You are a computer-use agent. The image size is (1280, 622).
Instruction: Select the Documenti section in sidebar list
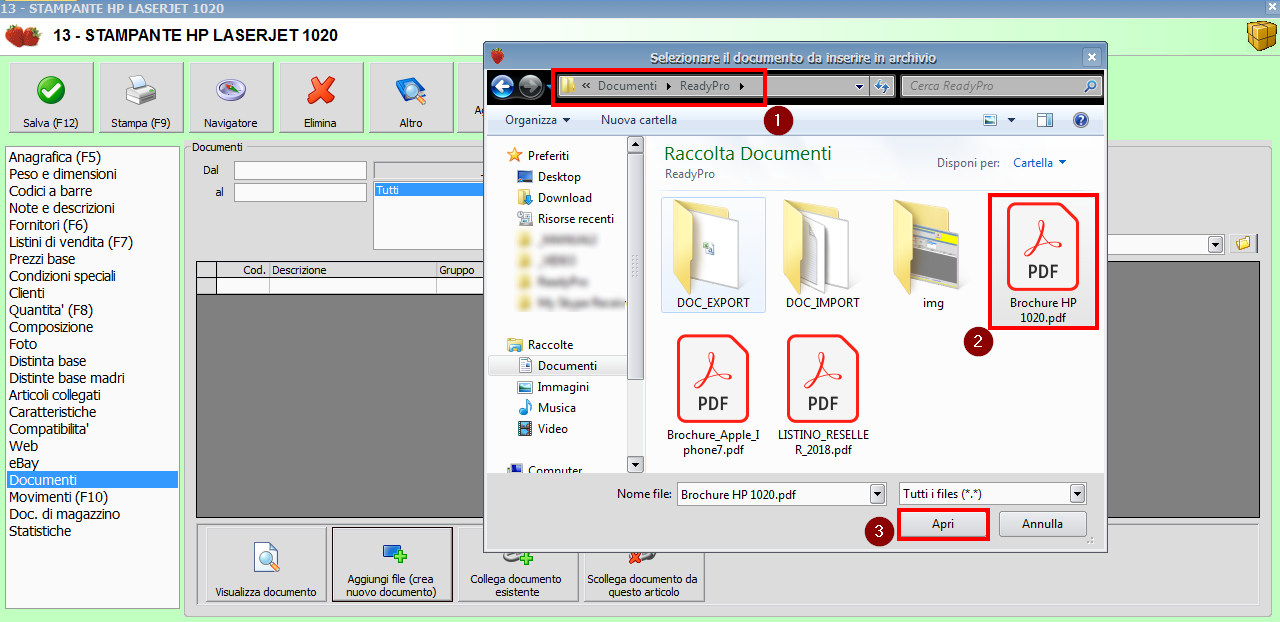[x=92, y=480]
